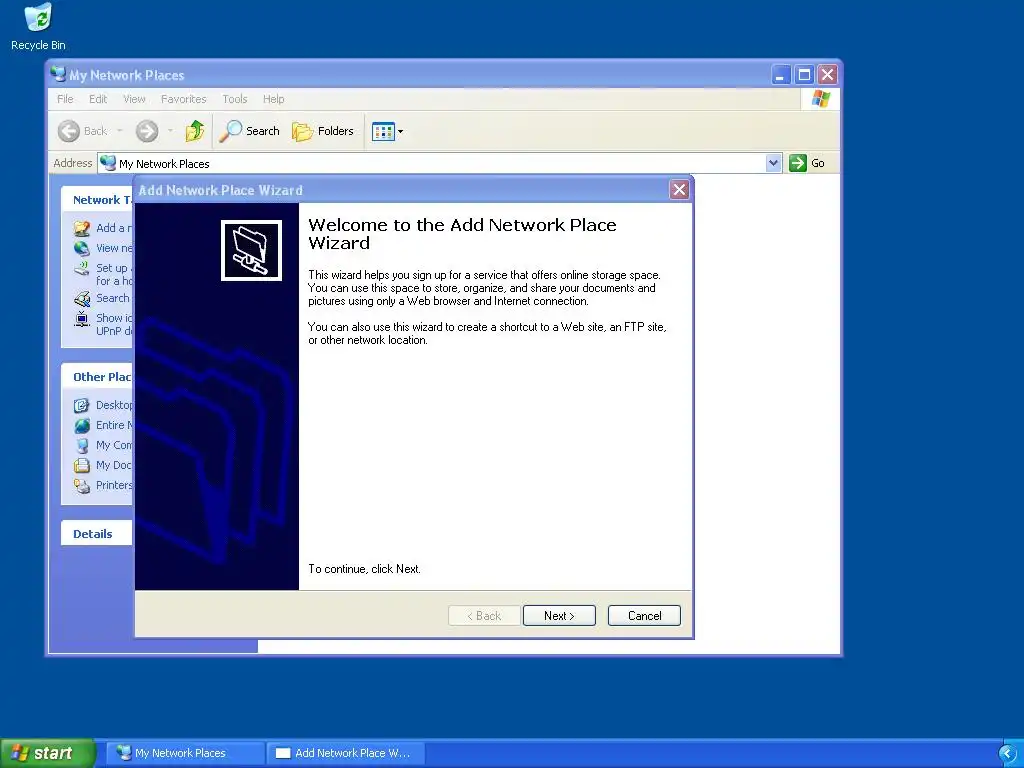Click the system tray expand arrow
Viewport: 1024px width, 768px height.
click(1008, 754)
